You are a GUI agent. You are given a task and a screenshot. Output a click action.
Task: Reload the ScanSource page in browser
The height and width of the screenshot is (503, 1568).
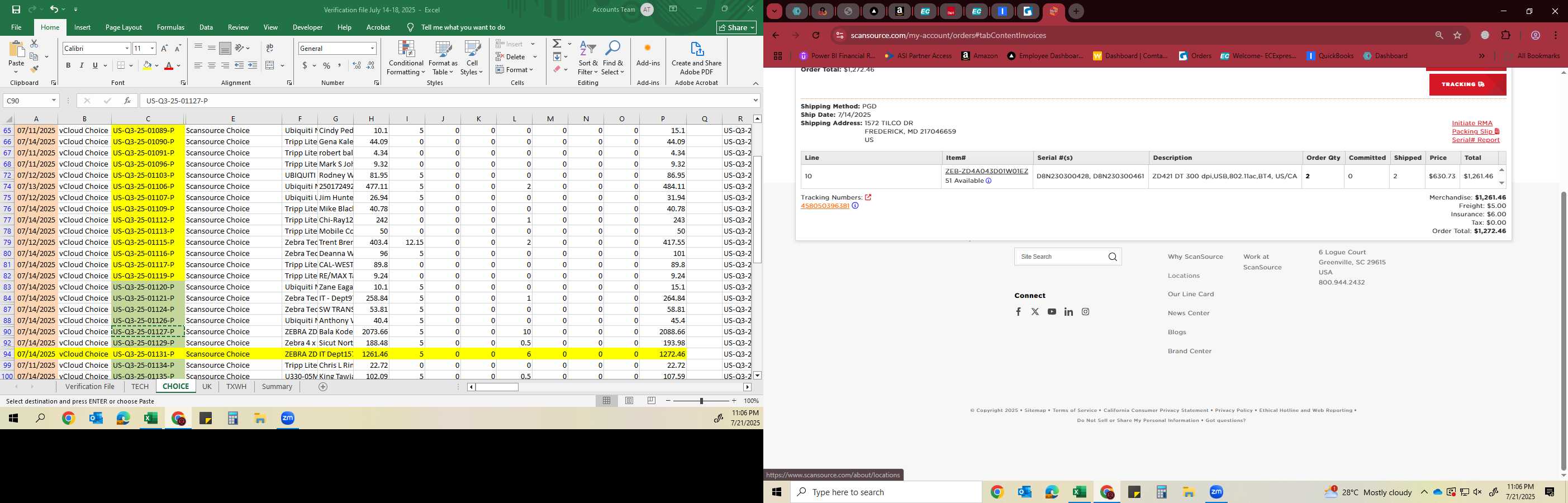pos(816,35)
